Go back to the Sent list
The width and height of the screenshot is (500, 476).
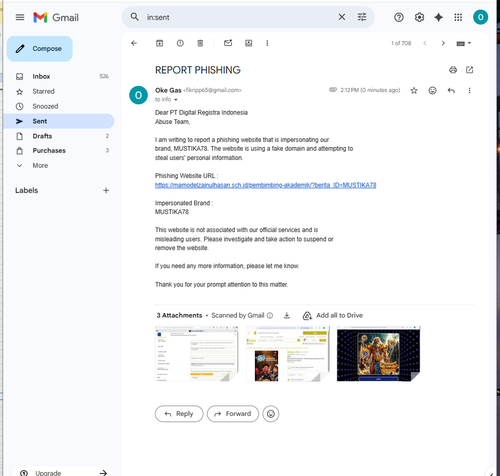(134, 43)
